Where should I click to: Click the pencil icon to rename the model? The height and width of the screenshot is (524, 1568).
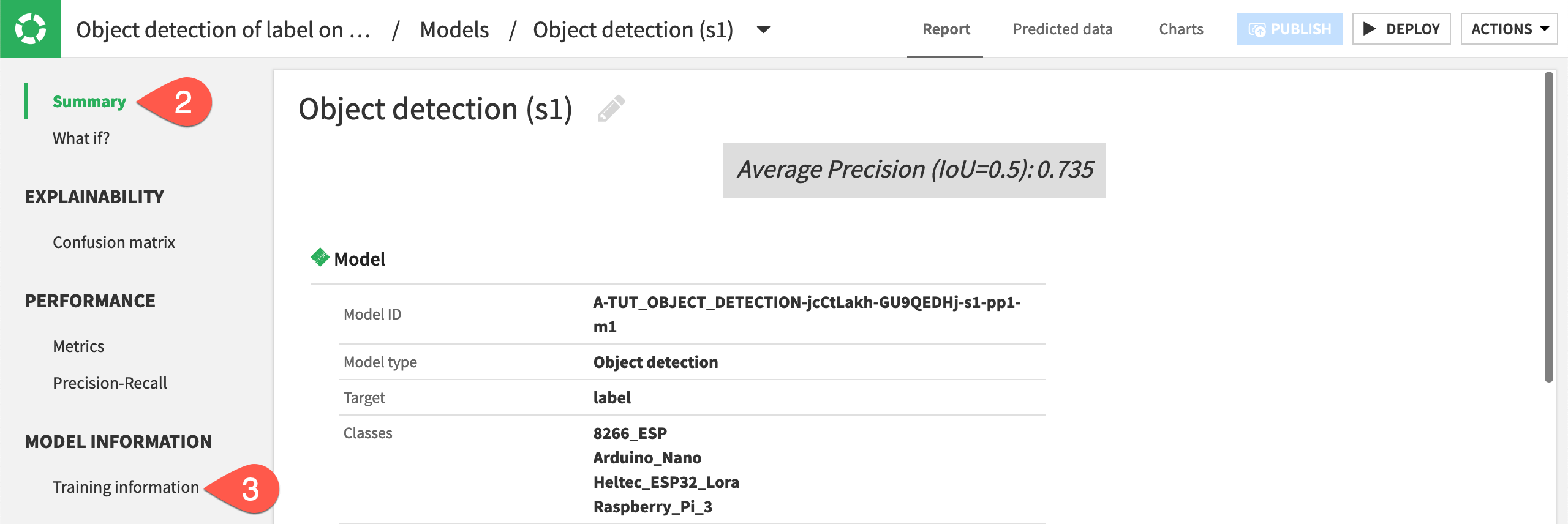612,108
